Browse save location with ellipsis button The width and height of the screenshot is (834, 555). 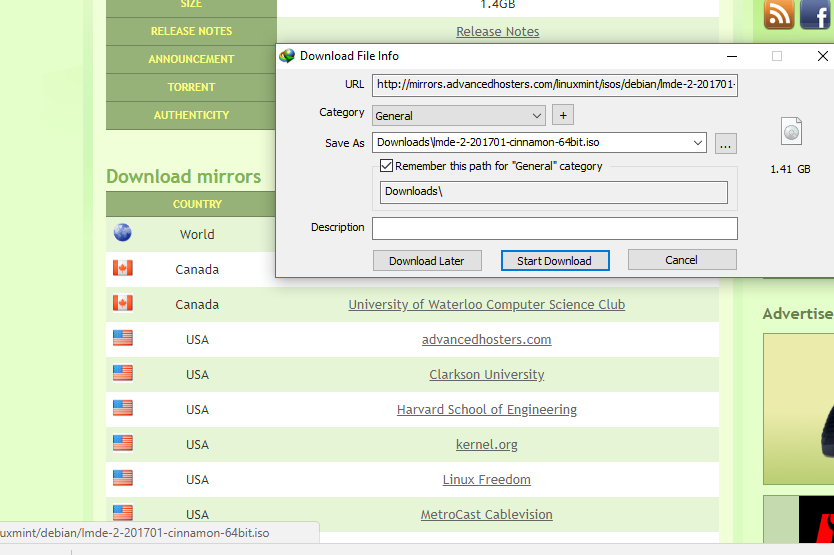tap(725, 143)
